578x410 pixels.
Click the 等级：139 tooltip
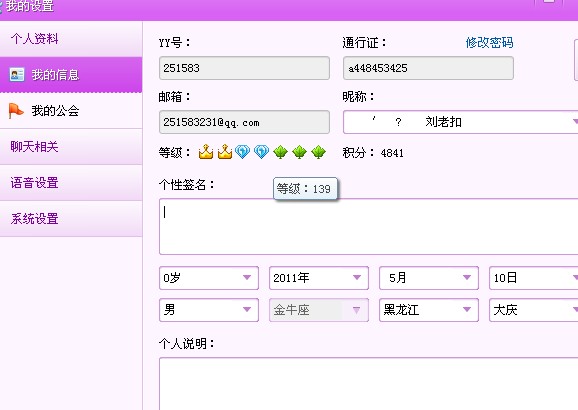(x=305, y=189)
